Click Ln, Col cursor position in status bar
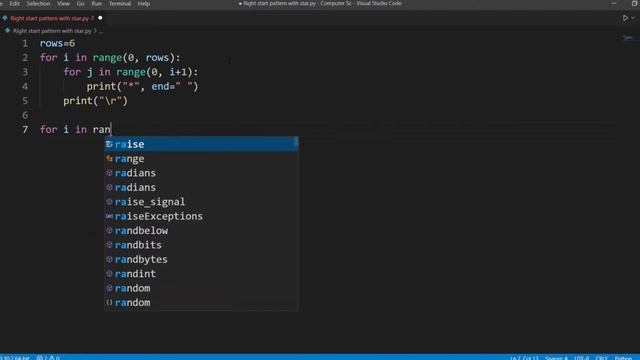The image size is (640, 360). (x=524, y=358)
